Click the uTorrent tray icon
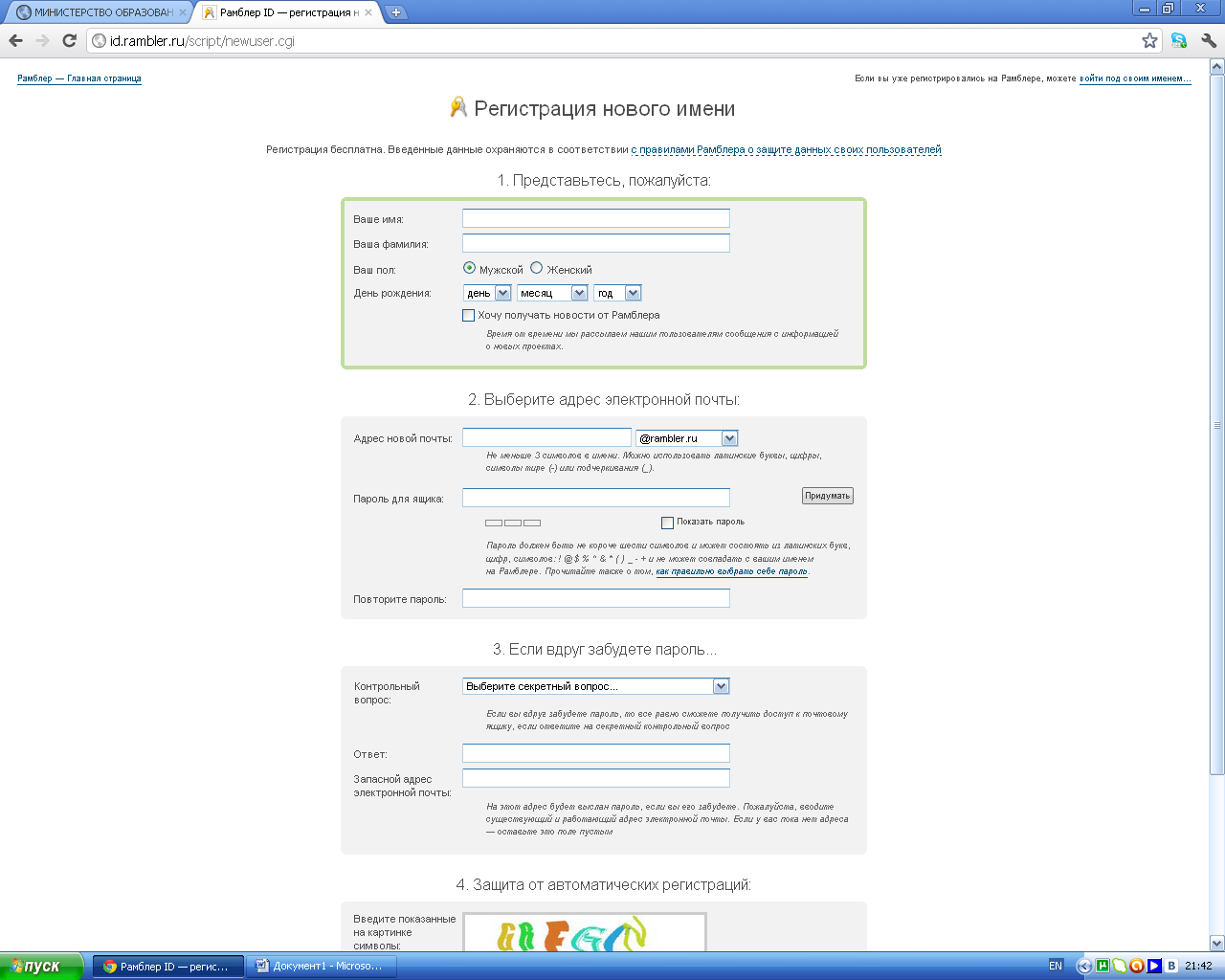 click(1102, 966)
